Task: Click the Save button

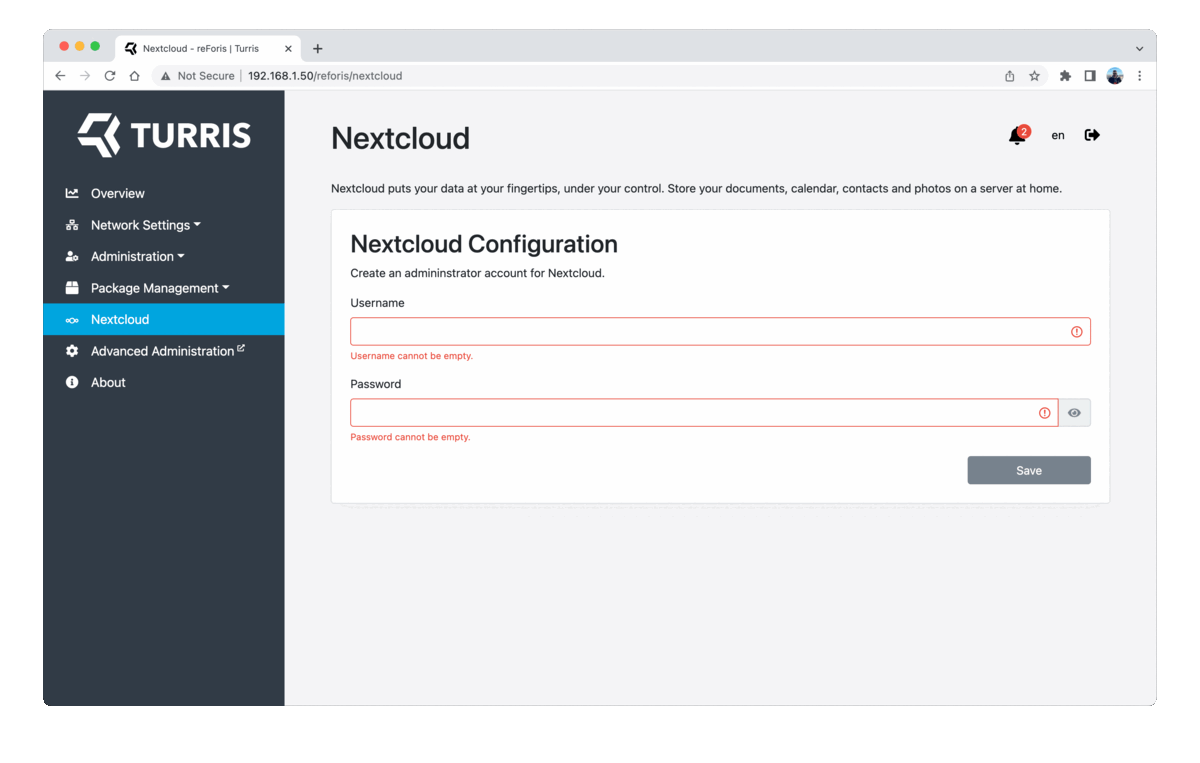Action: 1029,470
